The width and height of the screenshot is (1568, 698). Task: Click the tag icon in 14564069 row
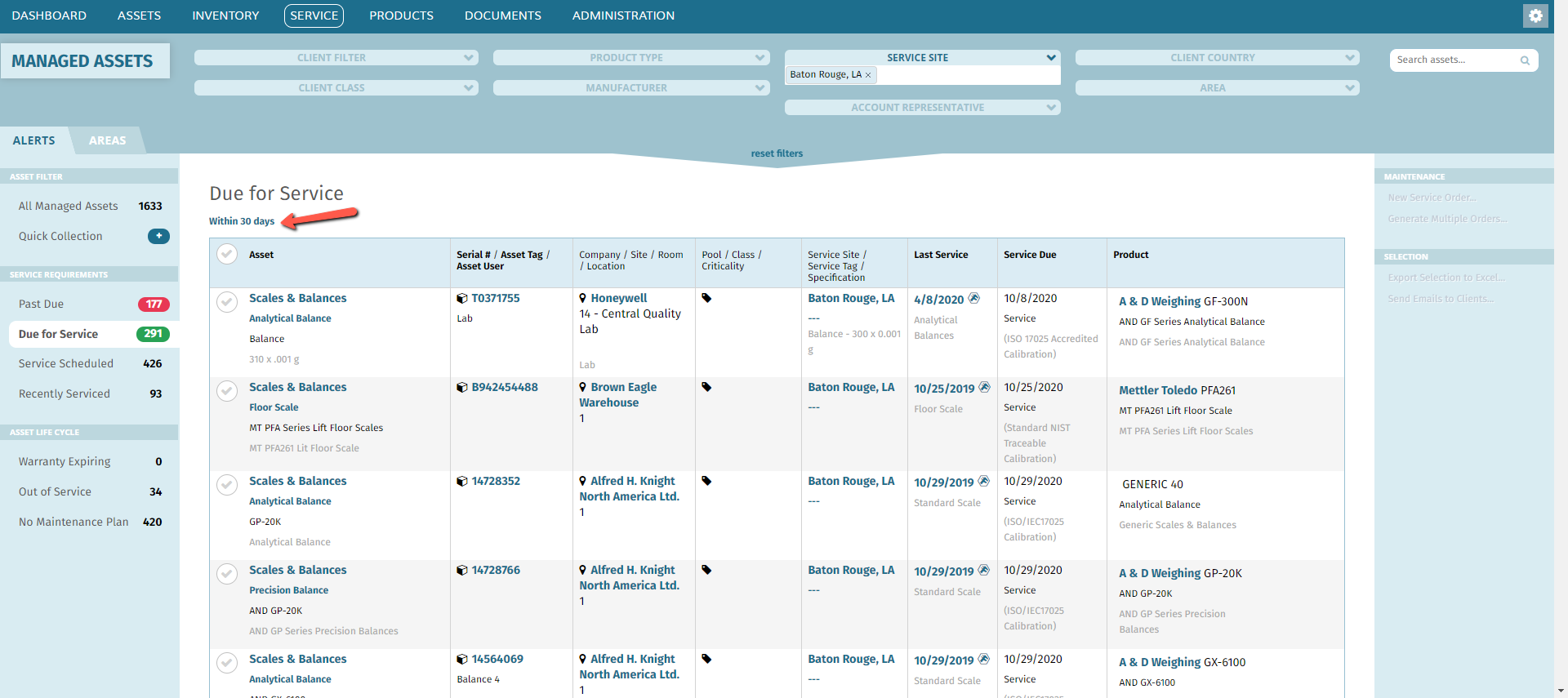pos(707,659)
